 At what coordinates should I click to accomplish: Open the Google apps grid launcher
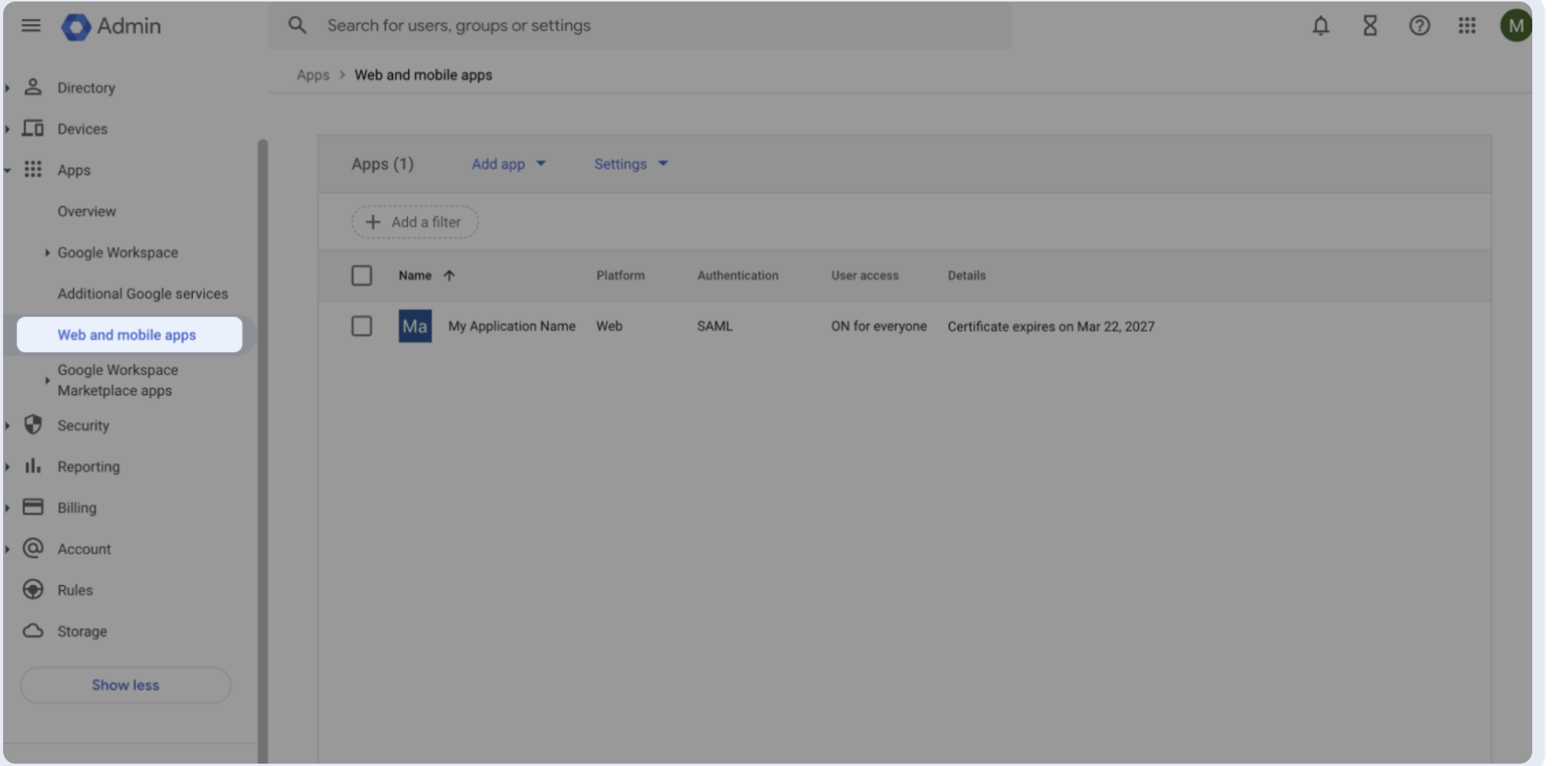tap(1467, 26)
